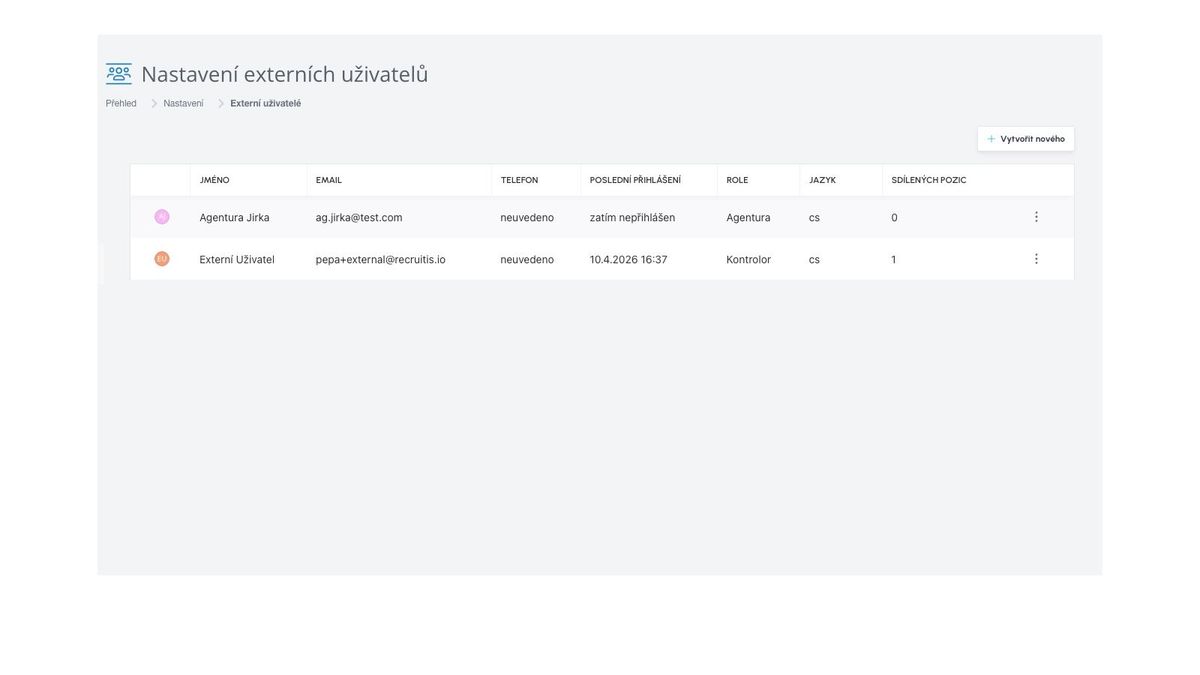
Task: Click the orange EU avatar for Externí Uživatel
Action: (162, 259)
